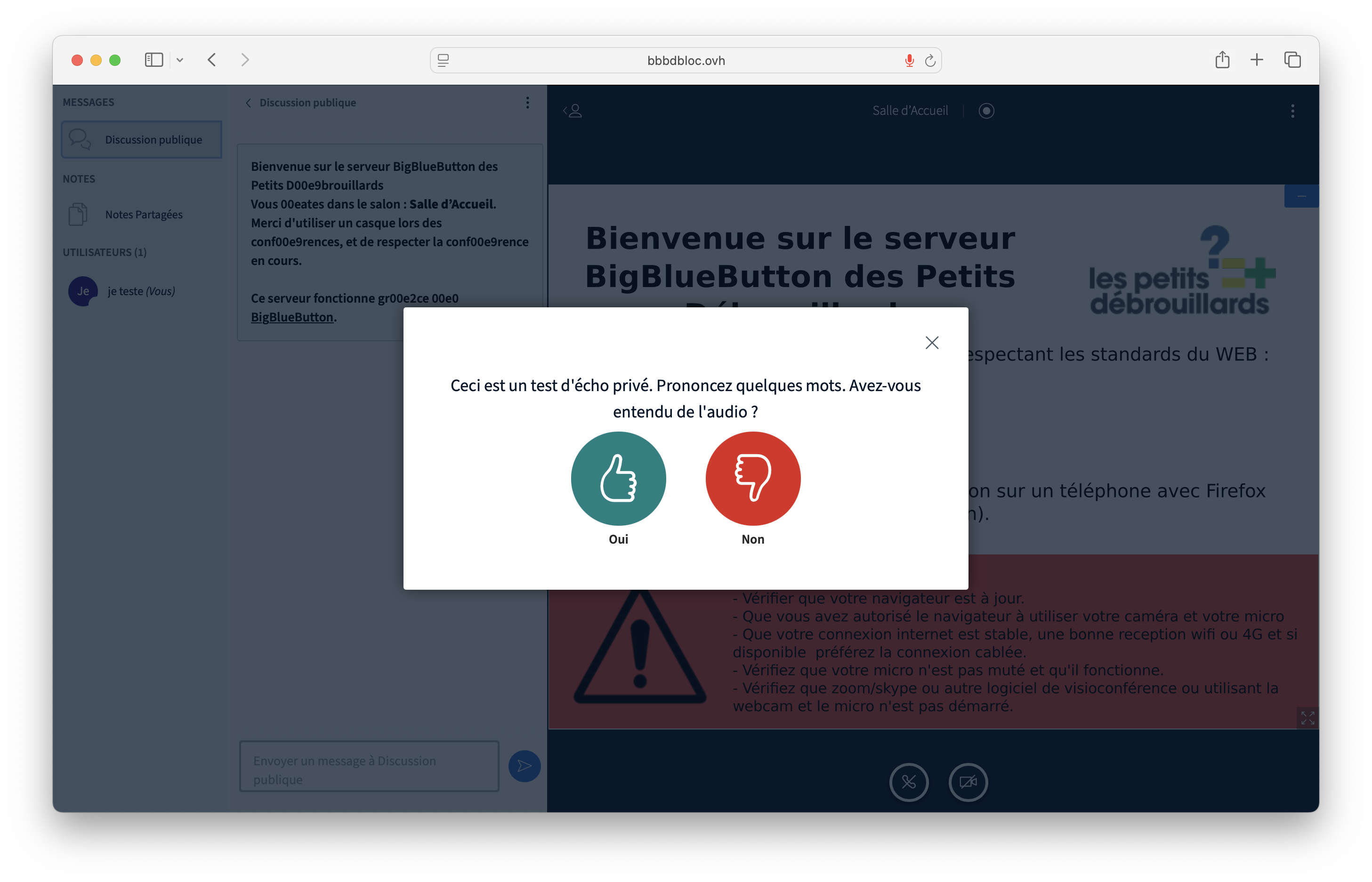Click the BigBlueButton link in welcome message
Viewport: 1372px width, 882px height.
click(x=291, y=317)
